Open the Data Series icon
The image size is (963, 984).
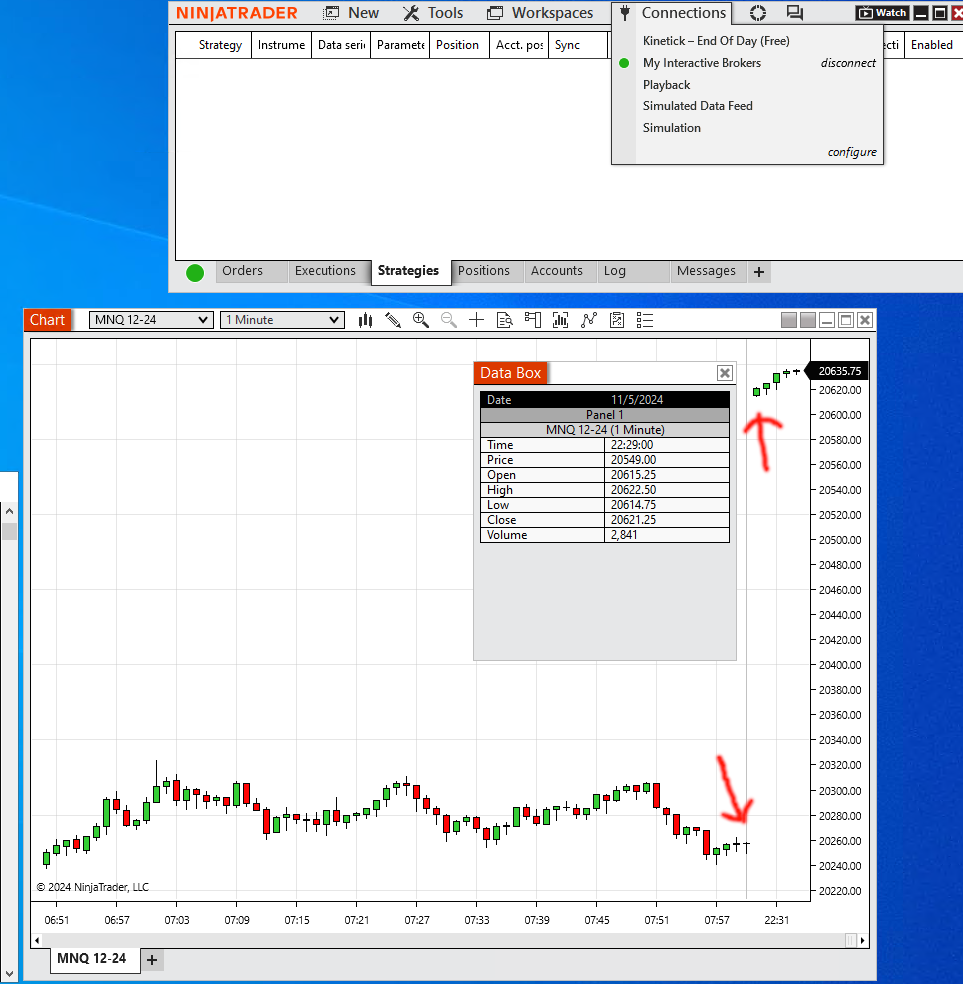560,320
